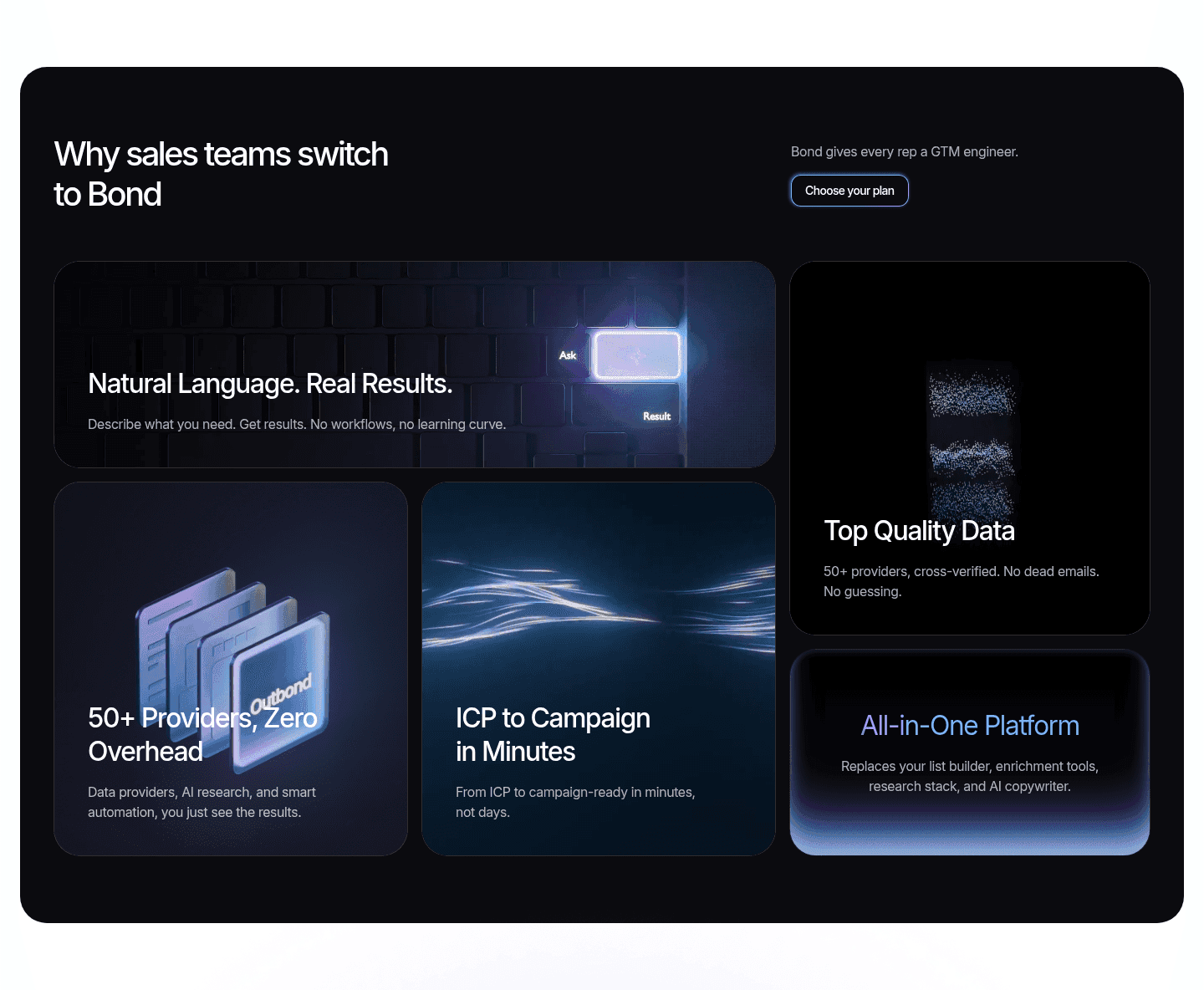
Task: Click the "All-in-One Platform" heading
Action: (970, 726)
